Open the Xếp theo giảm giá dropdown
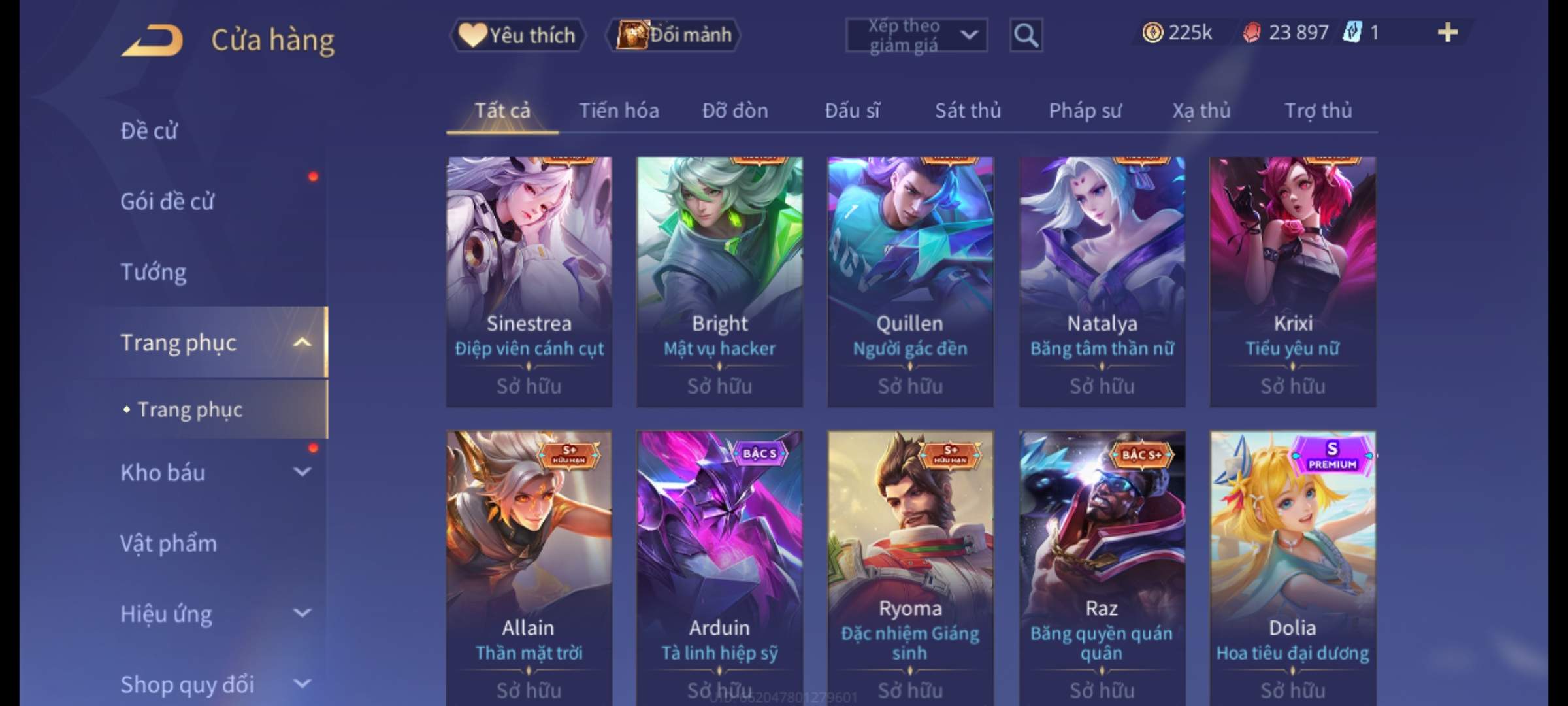Image resolution: width=1568 pixels, height=706 pixels. click(916, 35)
